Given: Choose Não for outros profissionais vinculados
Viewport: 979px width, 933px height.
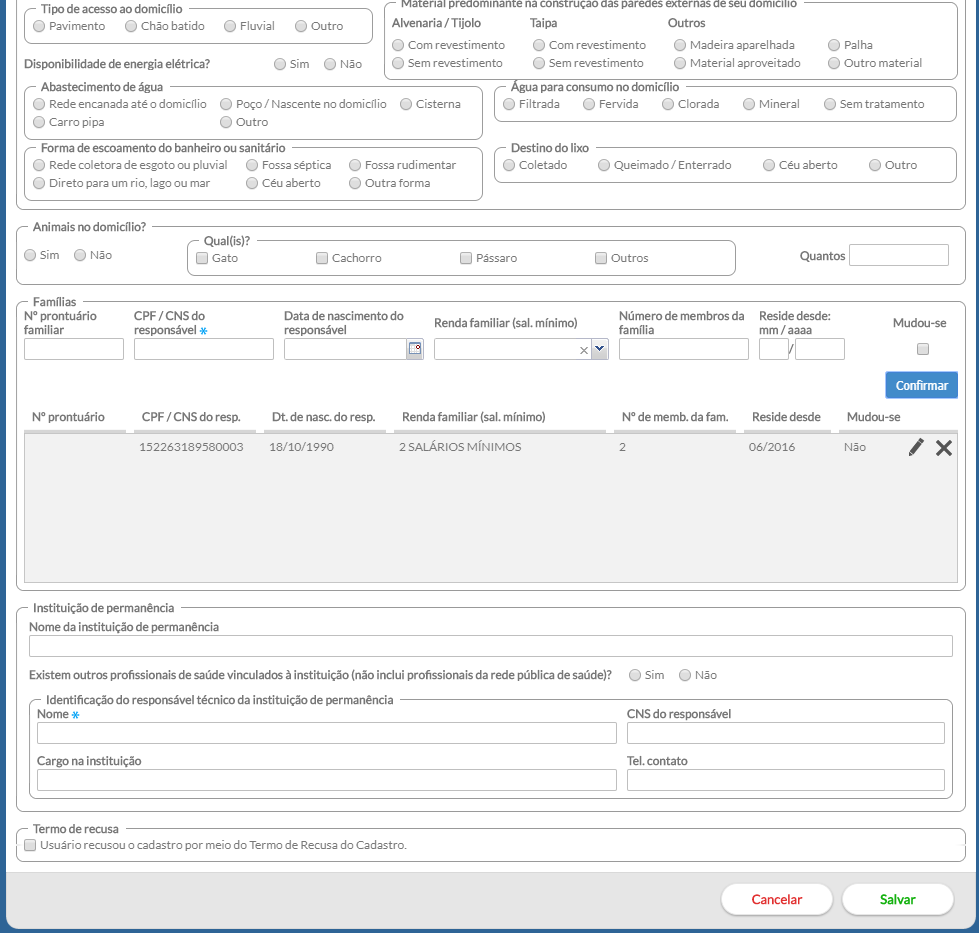Looking at the screenshot, I should point(685,676).
